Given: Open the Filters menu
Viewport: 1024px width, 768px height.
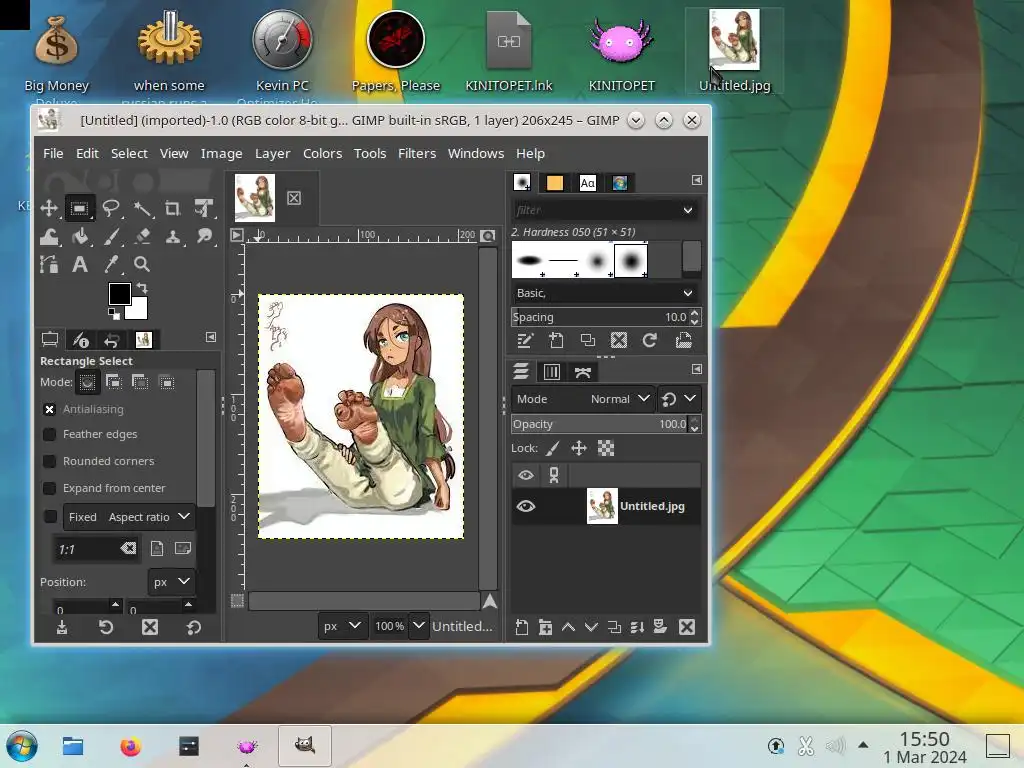Looking at the screenshot, I should (x=416, y=153).
